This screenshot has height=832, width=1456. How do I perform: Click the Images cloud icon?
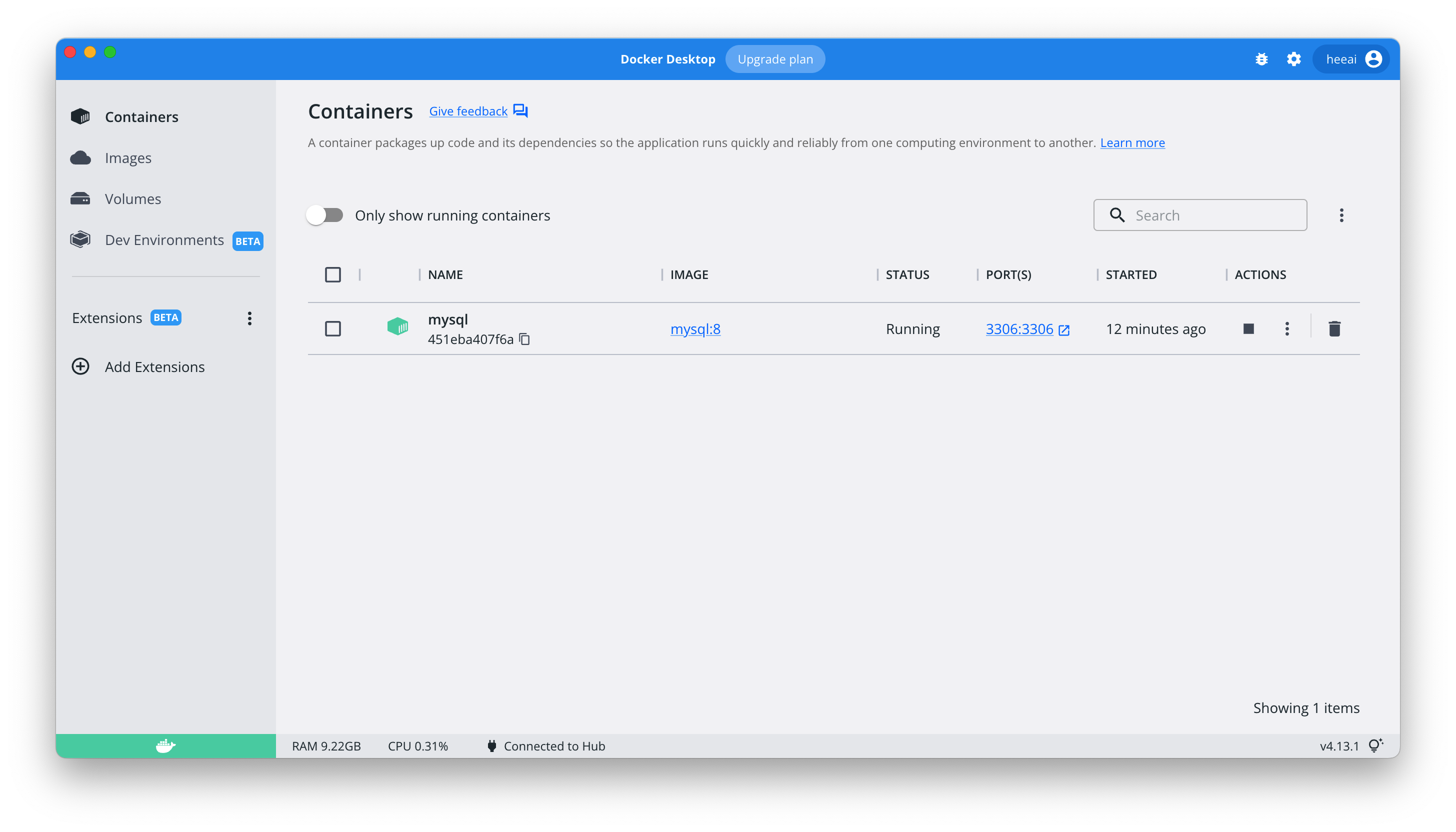(x=80, y=157)
